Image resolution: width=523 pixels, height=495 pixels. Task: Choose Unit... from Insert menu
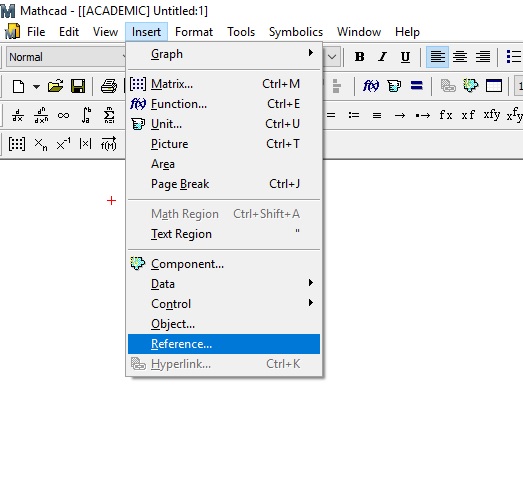coord(224,124)
